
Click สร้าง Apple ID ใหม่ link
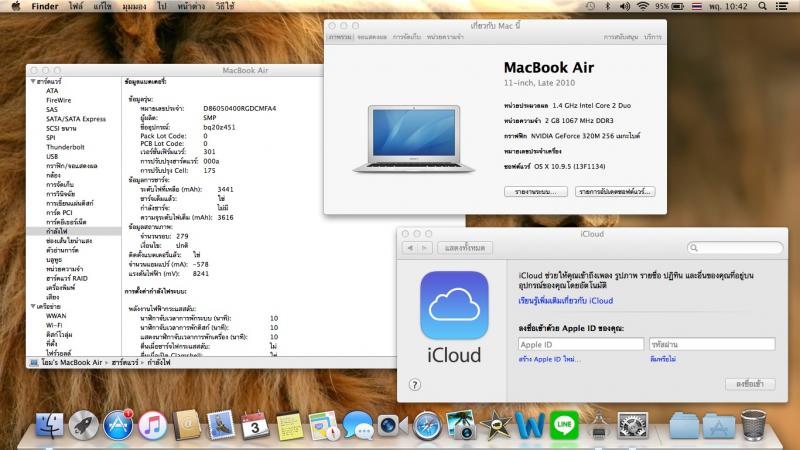pyautogui.click(x=549, y=359)
